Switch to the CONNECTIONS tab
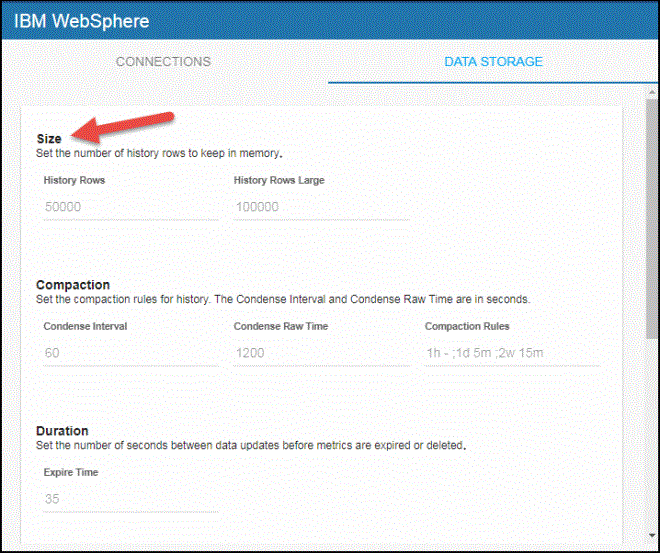The image size is (660, 553). [163, 61]
